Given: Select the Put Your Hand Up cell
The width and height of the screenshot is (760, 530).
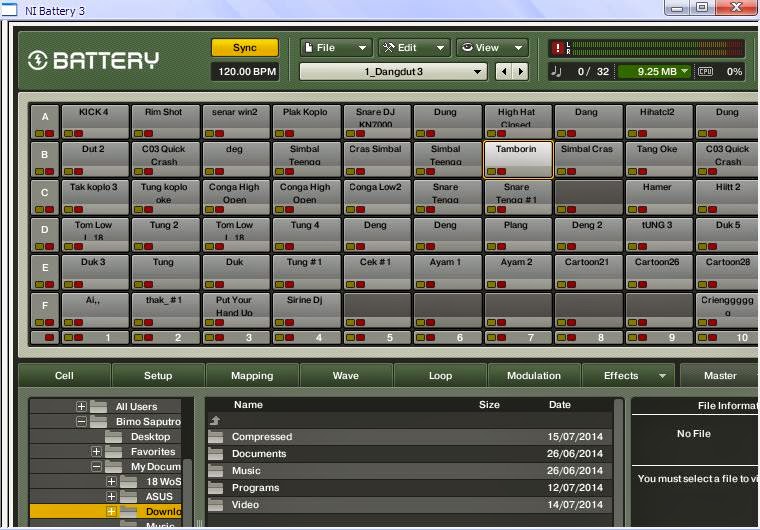Looking at the screenshot, I should (x=235, y=310).
